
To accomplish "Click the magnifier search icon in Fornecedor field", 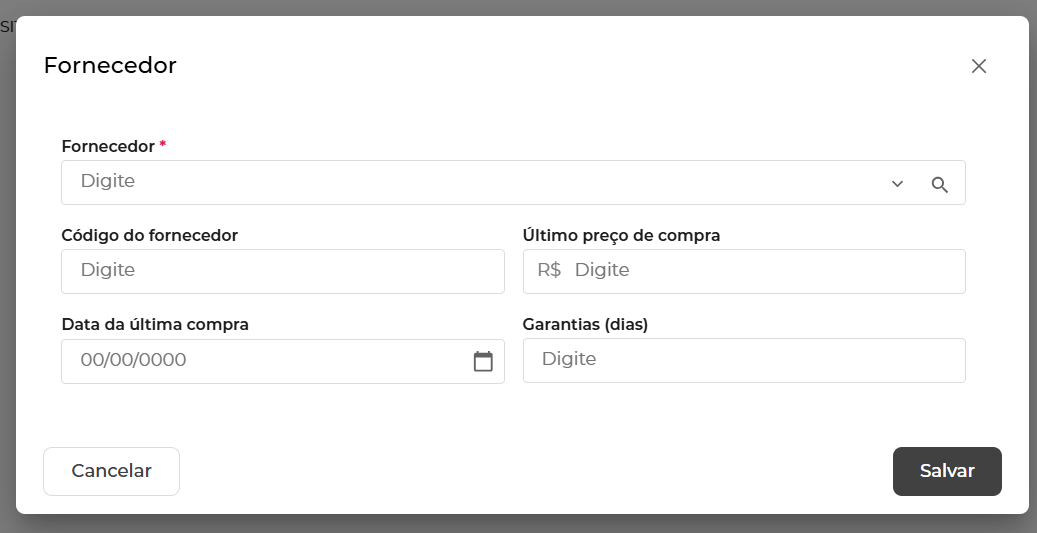I will pos(940,184).
